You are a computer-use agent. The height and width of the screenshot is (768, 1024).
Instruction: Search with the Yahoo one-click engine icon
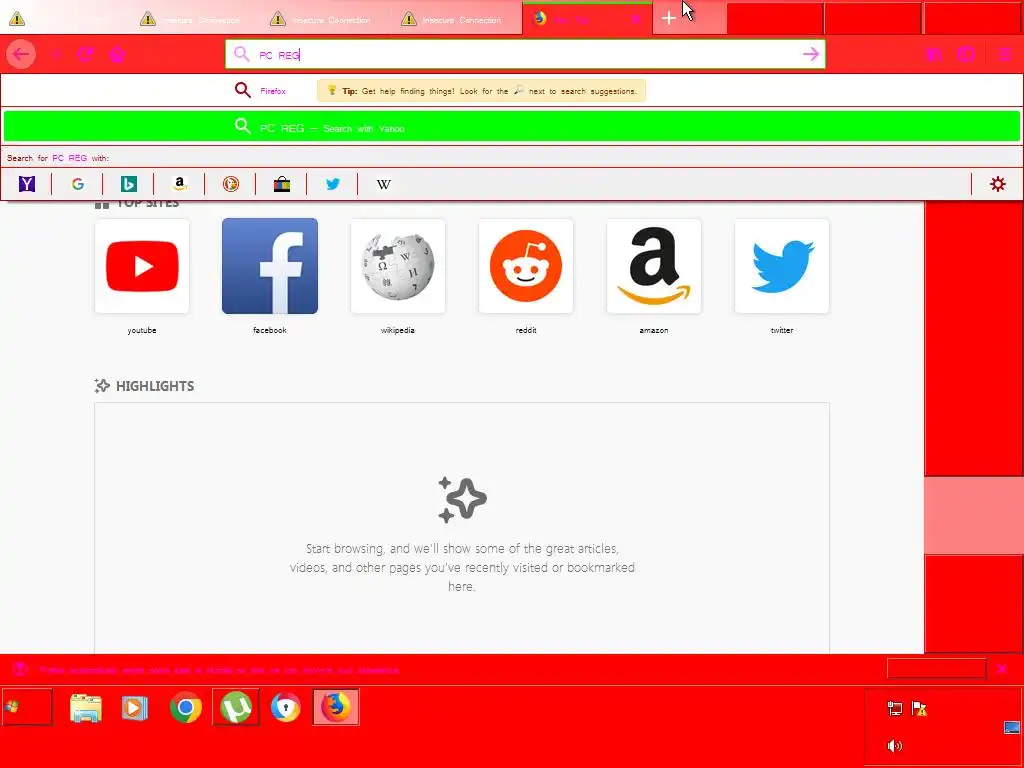coord(27,184)
